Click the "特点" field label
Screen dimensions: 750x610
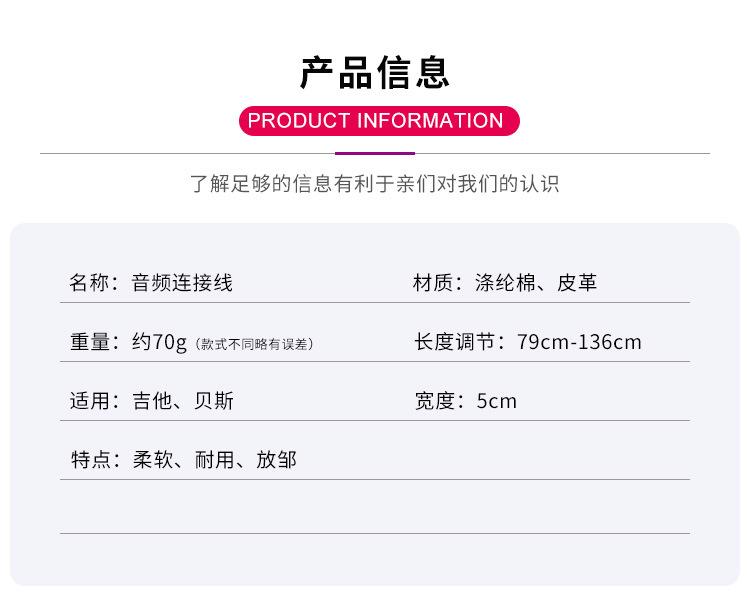(89, 460)
